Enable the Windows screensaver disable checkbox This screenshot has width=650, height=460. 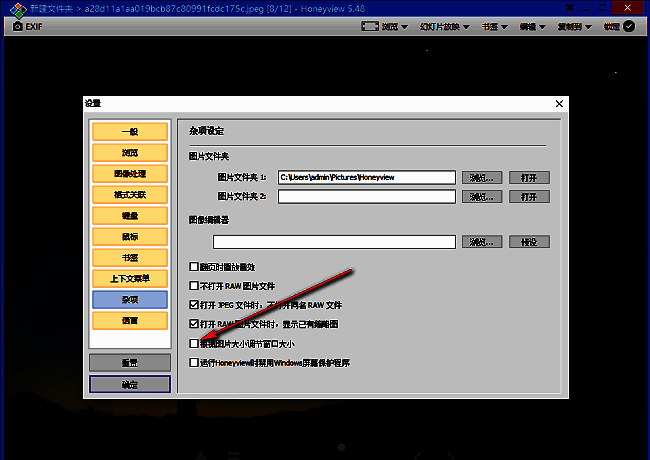pyautogui.click(x=194, y=363)
